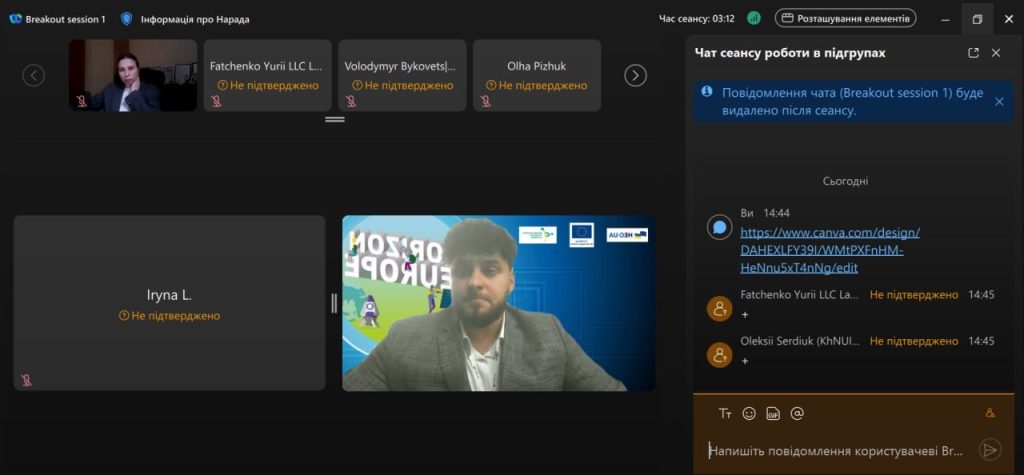The image size is (1024, 475).
Task: Click the chat recipient selector icon
Action: (990, 413)
